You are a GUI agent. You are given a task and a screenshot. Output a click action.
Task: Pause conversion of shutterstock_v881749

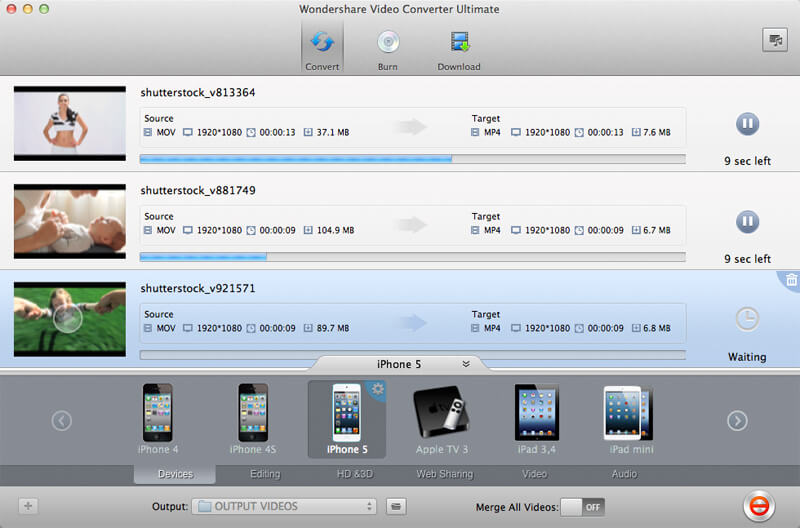coord(747,221)
